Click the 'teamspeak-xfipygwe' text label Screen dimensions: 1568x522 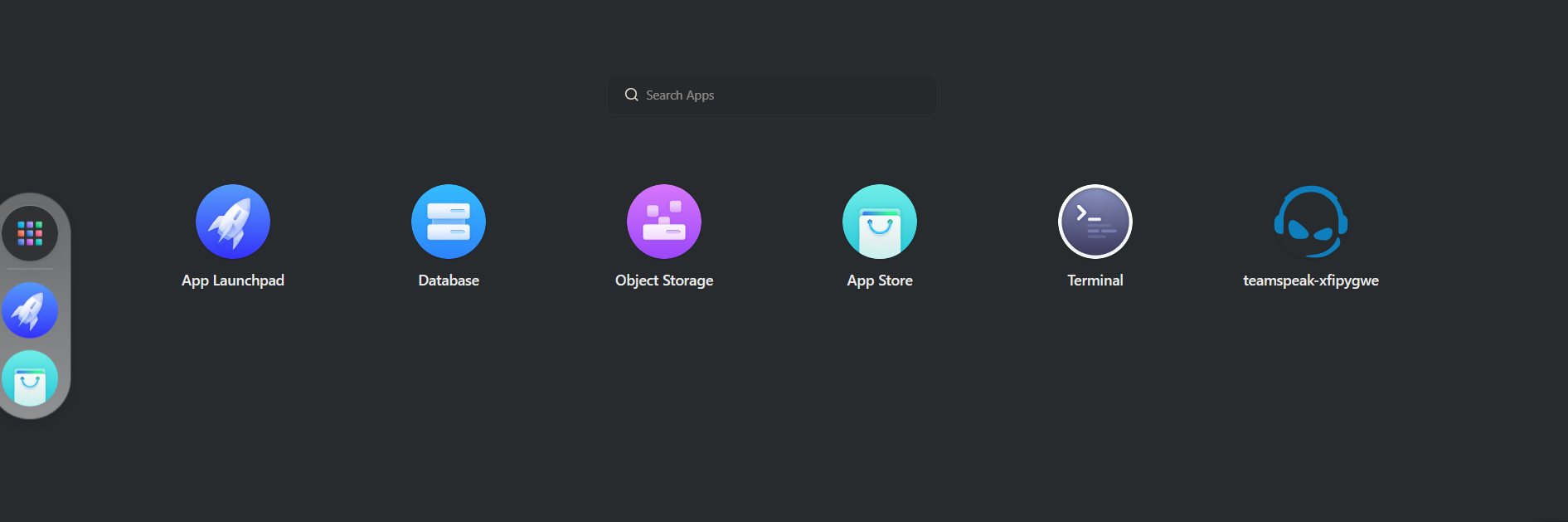tap(1311, 281)
